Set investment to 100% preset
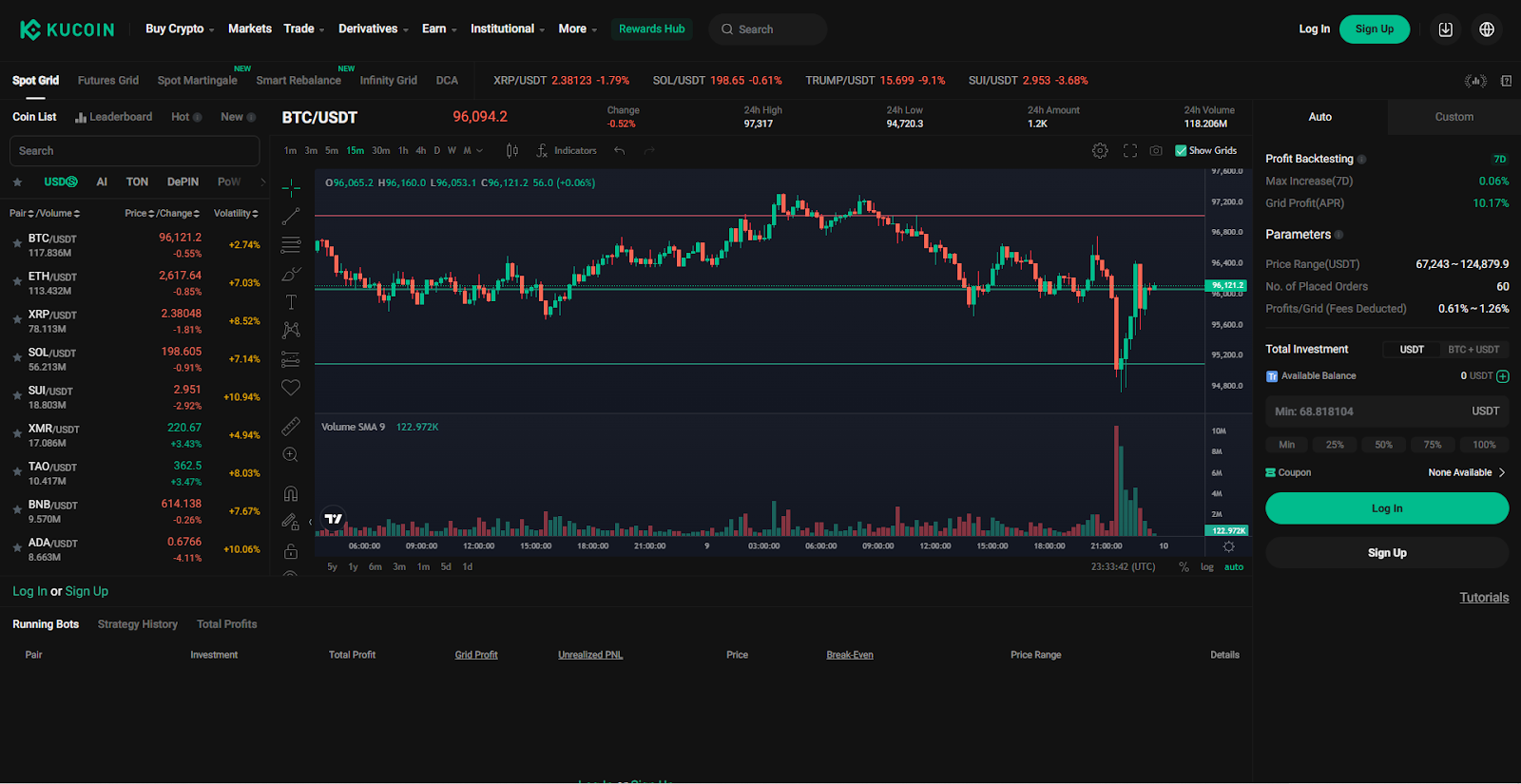 pyautogui.click(x=1484, y=445)
